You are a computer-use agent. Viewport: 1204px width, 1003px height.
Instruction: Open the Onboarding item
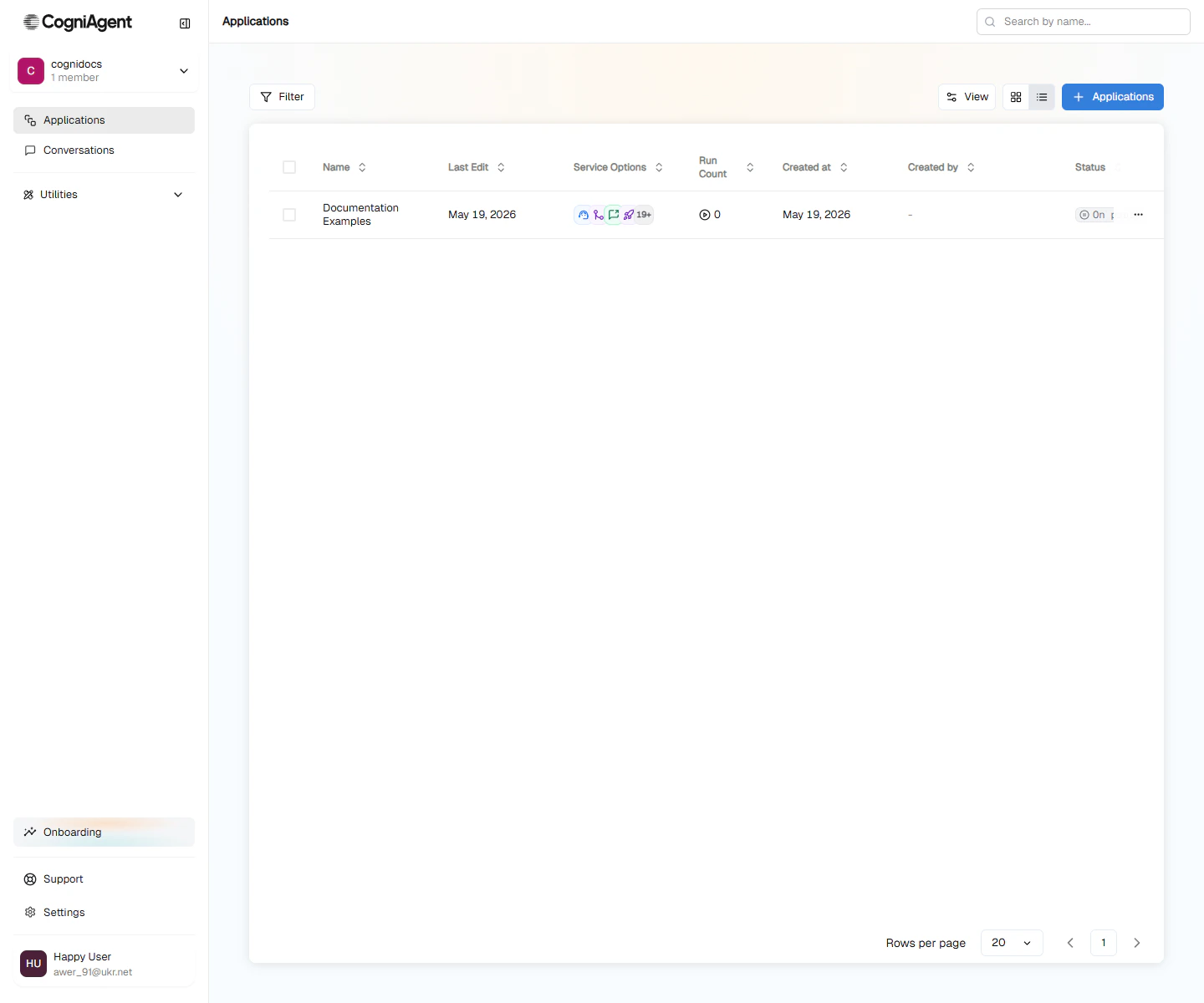[x=104, y=832]
